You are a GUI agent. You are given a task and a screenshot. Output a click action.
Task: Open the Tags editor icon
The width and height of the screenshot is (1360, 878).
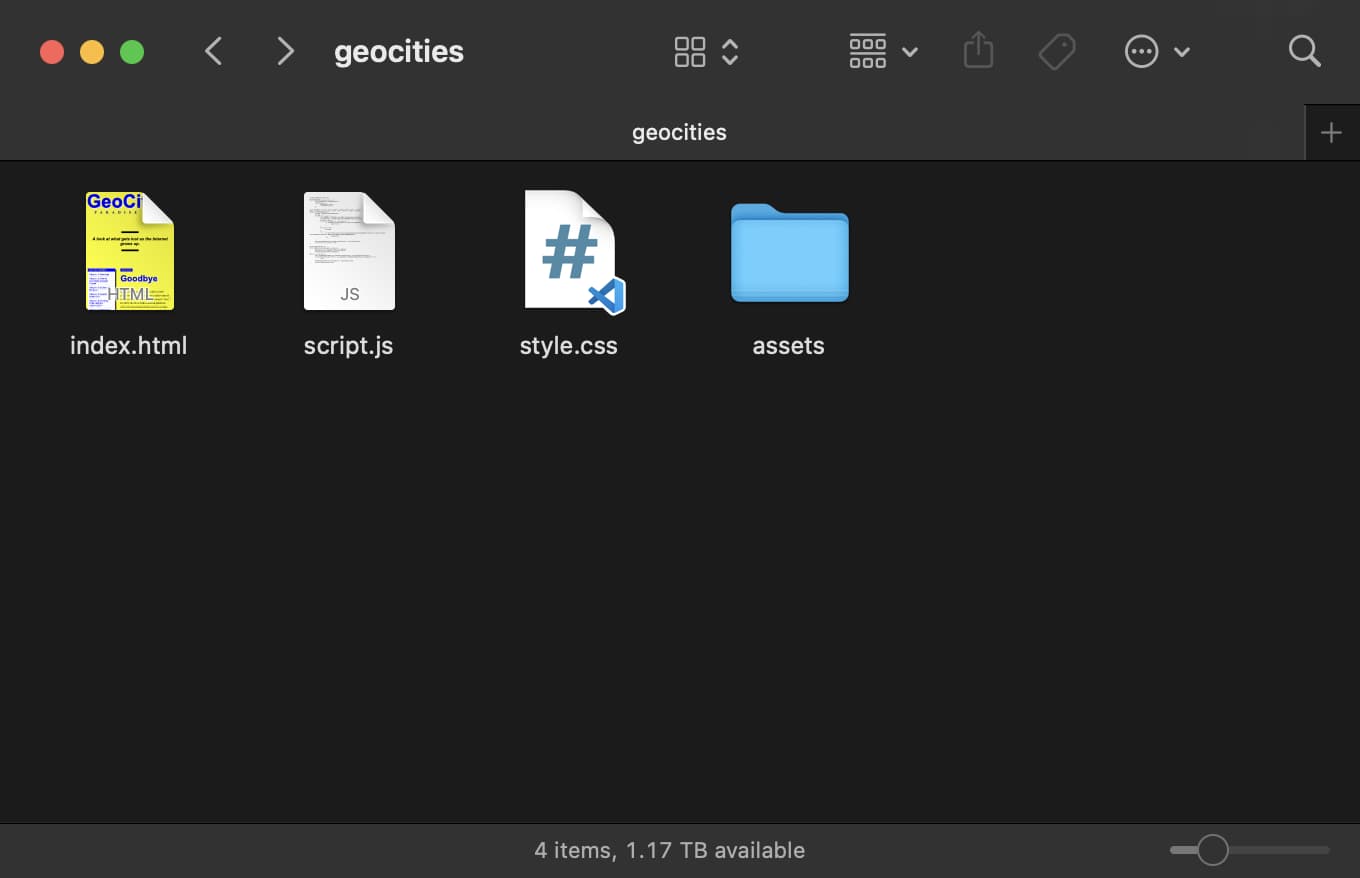click(x=1056, y=51)
